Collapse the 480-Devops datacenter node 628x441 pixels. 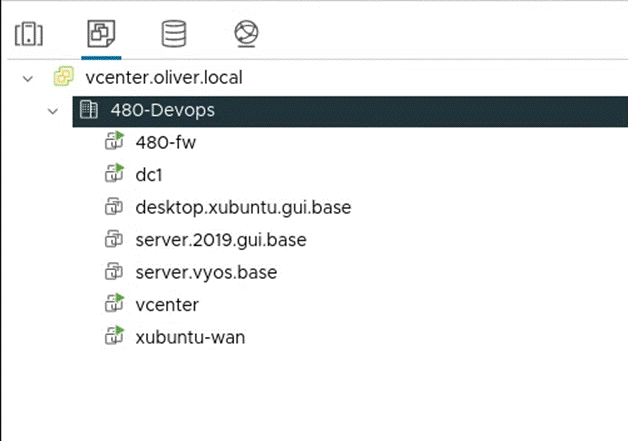click(53, 111)
